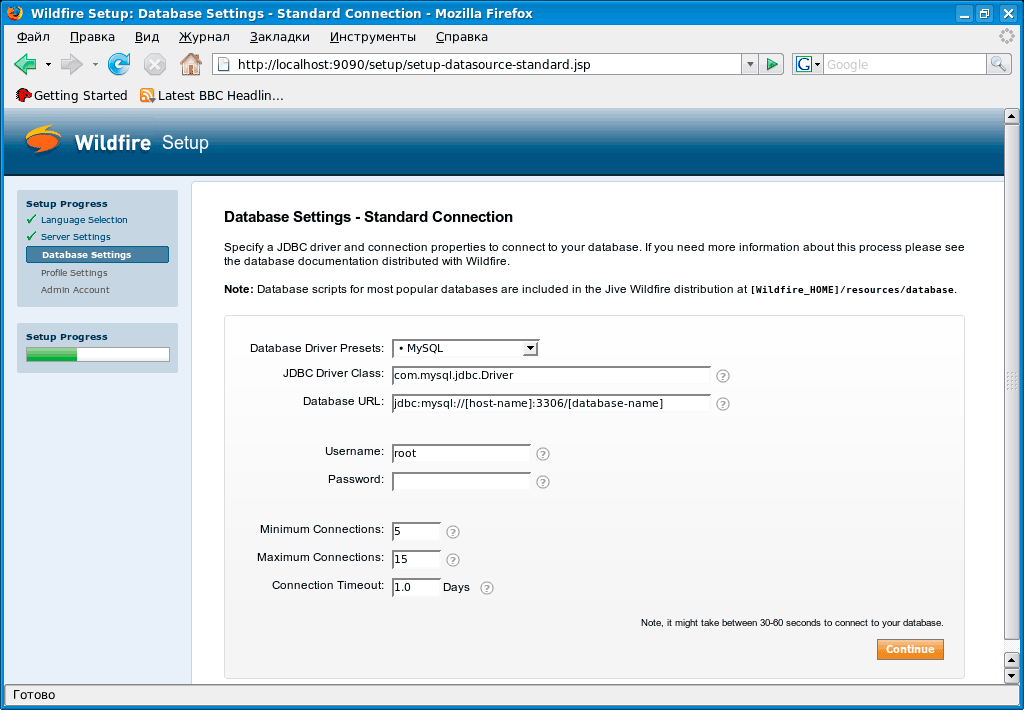Viewport: 1024px width, 710px height.
Task: Click the Google search engine icon
Action: (x=804, y=64)
